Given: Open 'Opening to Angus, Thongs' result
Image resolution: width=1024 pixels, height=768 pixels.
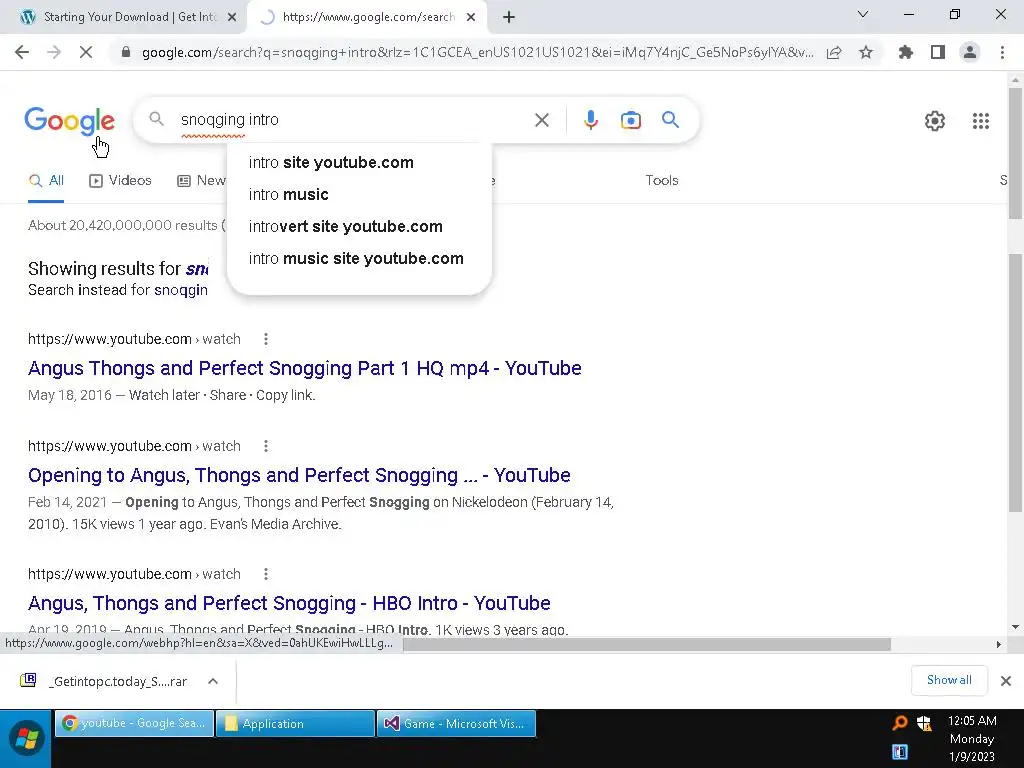Looking at the screenshot, I should [299, 475].
